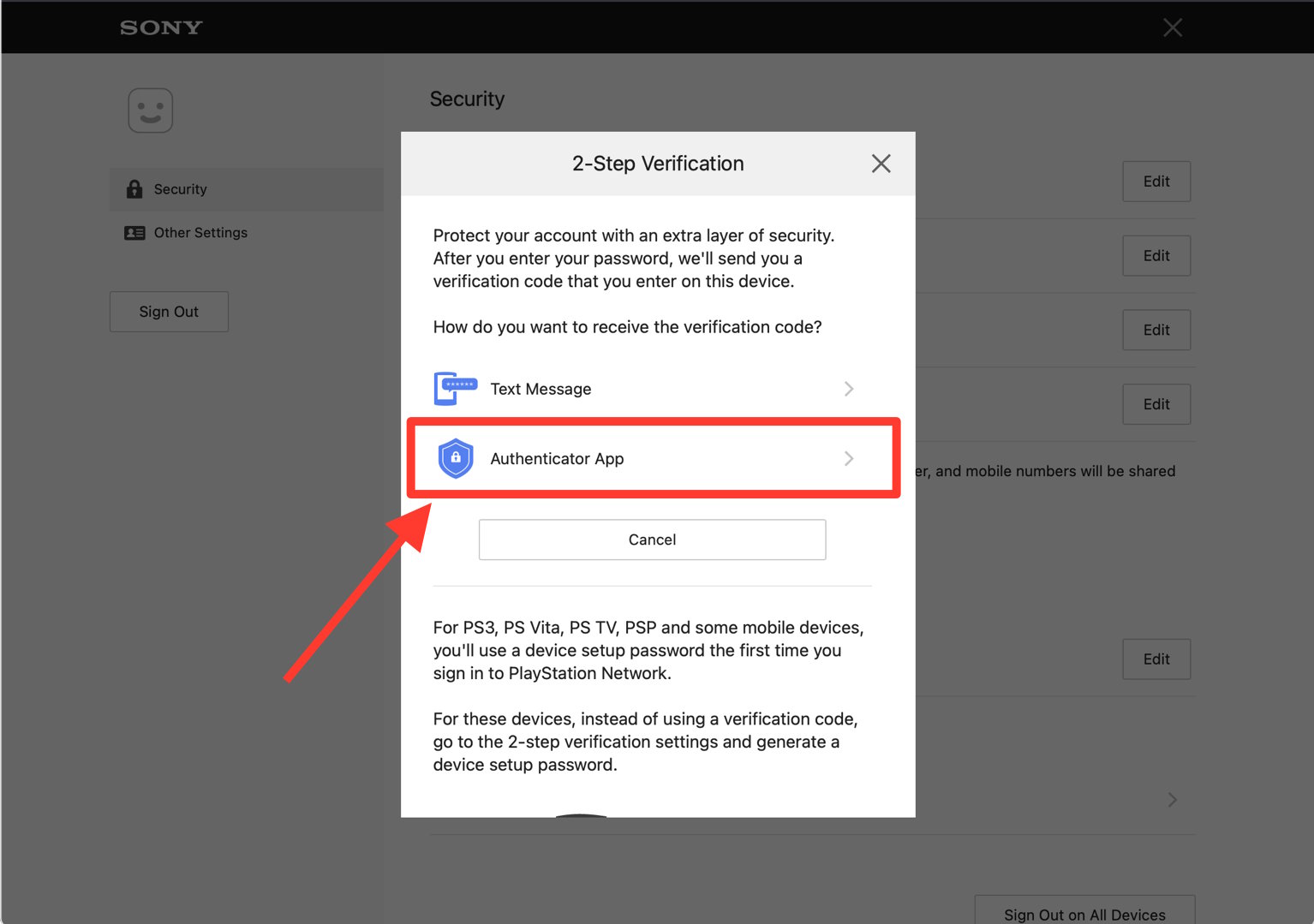Click the topmost Edit button

1156,182
